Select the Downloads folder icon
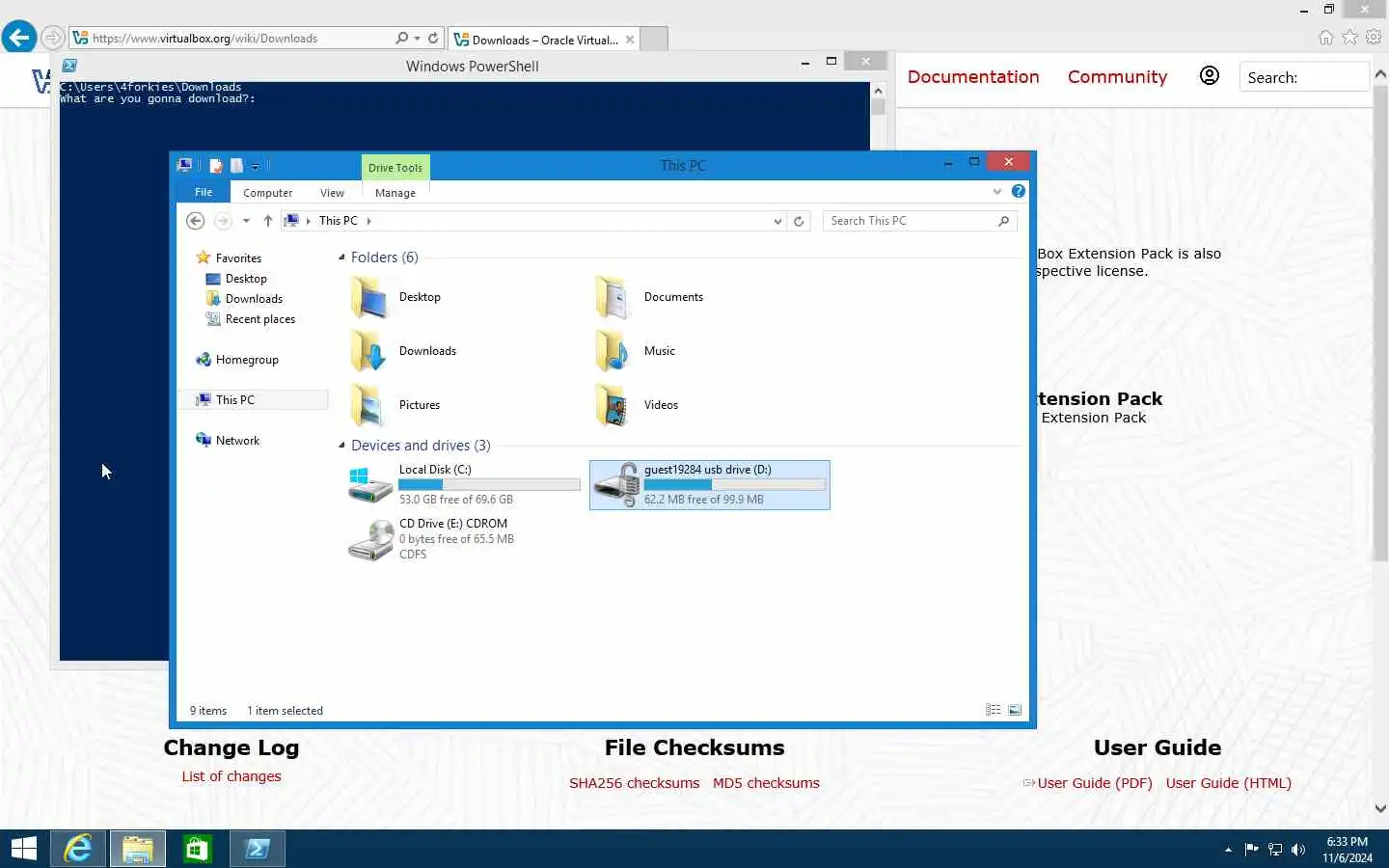1389x868 pixels. pyautogui.click(x=368, y=351)
